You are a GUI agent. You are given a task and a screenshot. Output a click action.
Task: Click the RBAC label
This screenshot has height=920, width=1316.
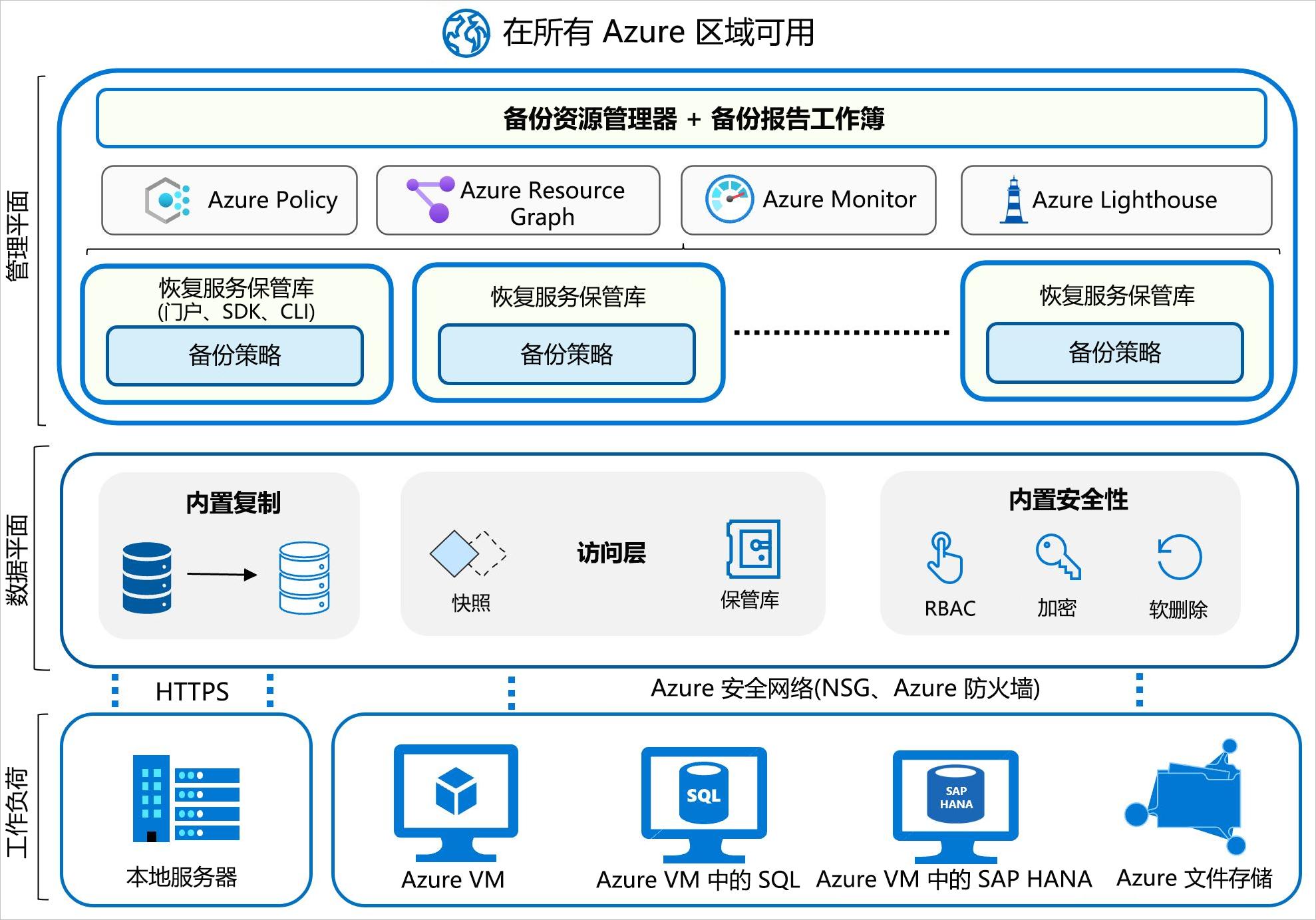(950, 609)
